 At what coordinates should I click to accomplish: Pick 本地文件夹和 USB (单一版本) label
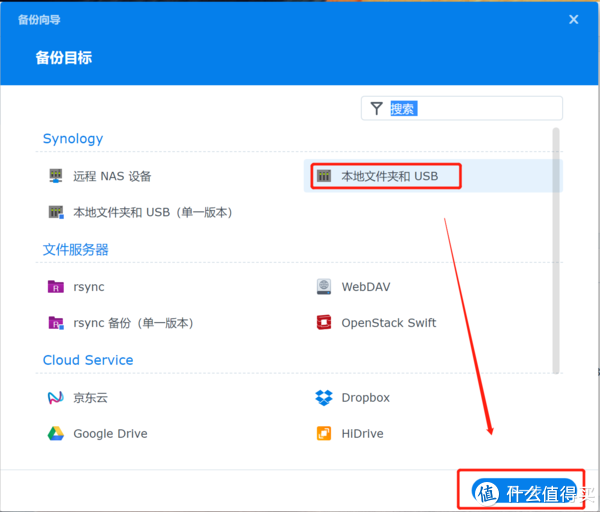pos(153,212)
